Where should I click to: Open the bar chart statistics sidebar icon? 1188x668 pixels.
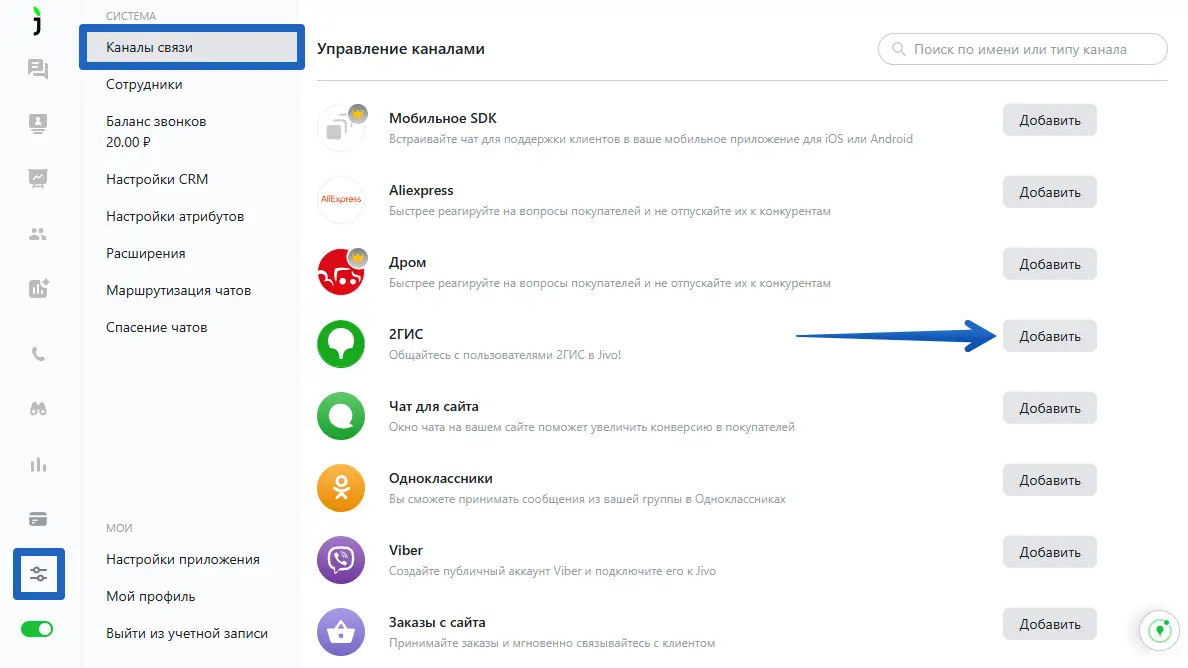click(38, 464)
